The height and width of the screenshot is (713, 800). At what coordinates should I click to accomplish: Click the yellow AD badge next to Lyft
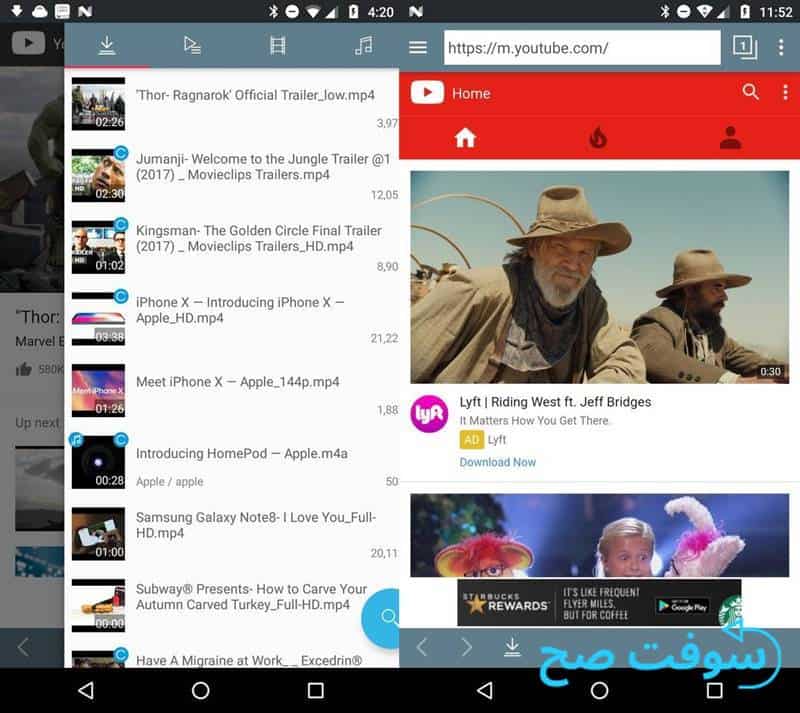point(471,439)
